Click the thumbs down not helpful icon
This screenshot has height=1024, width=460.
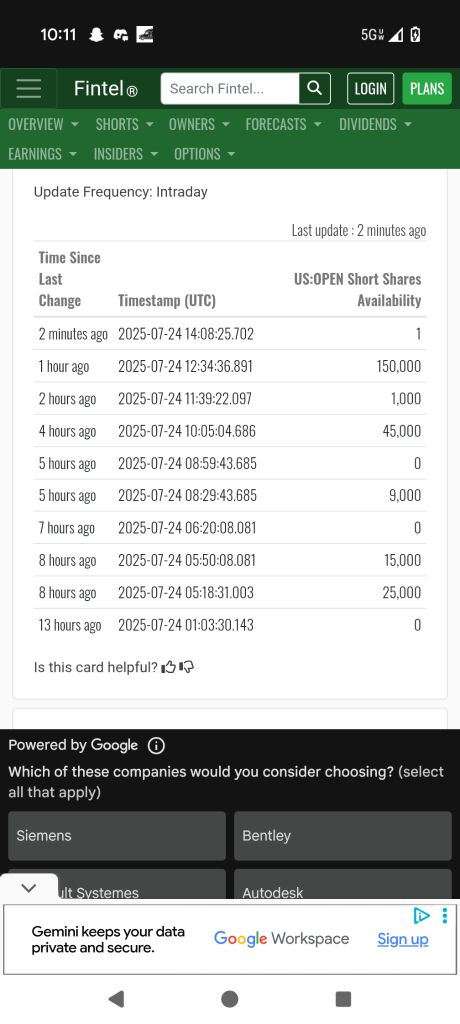tap(187, 667)
